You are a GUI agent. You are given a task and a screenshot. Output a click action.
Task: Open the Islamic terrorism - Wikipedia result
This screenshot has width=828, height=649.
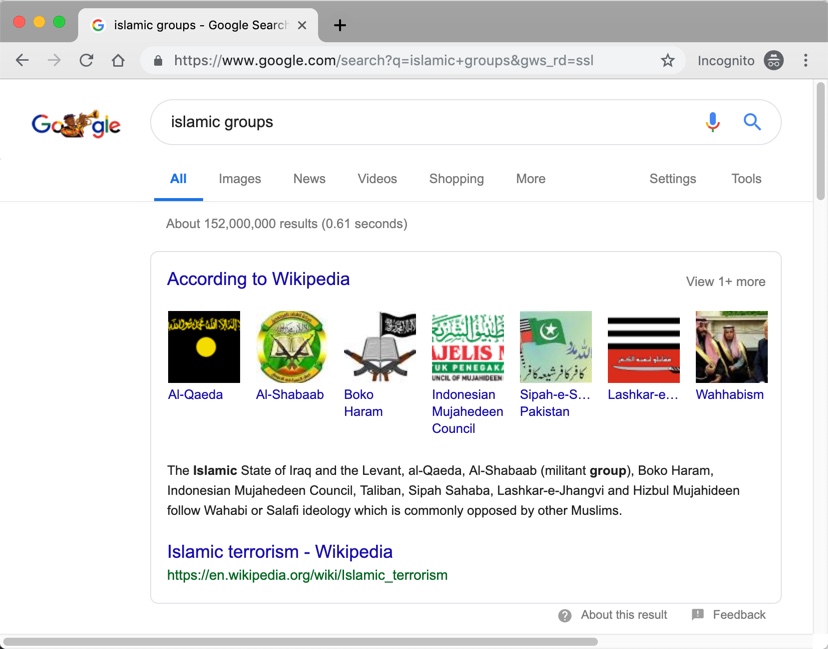click(280, 551)
